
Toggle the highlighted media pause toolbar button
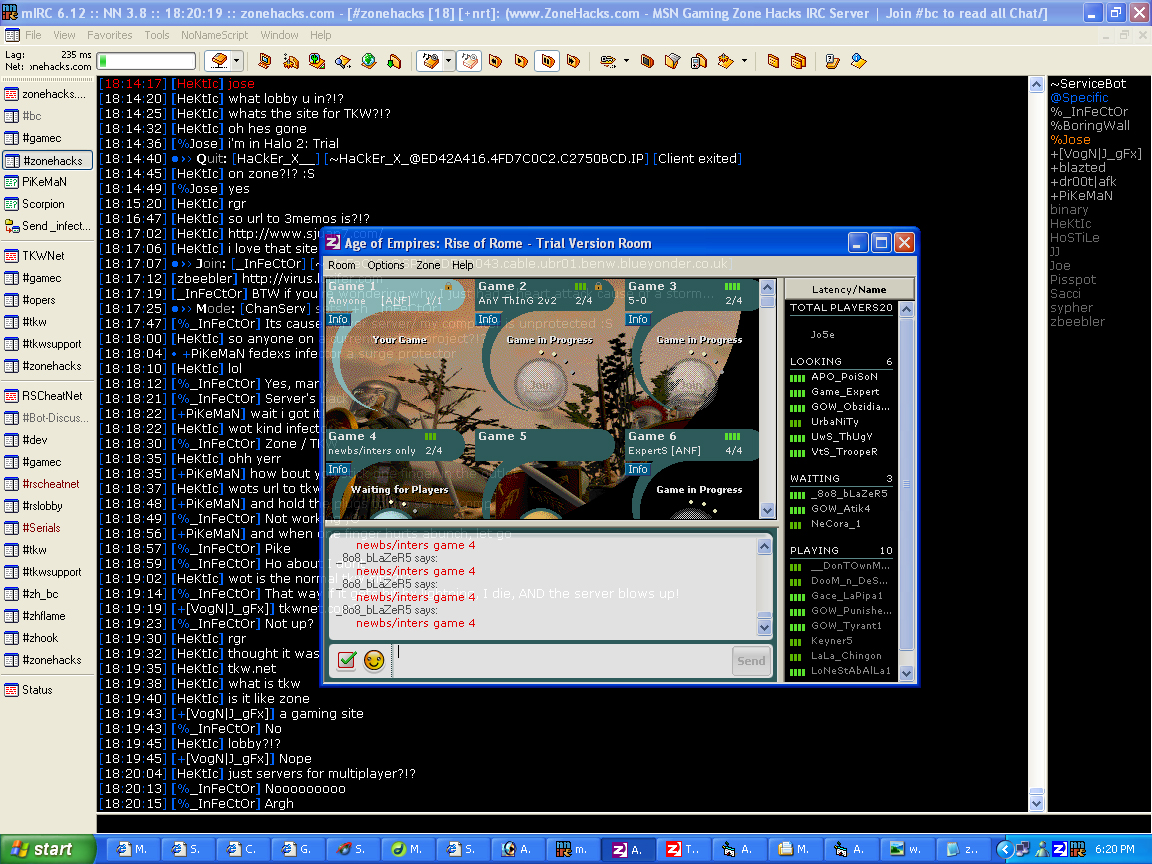coord(547,61)
